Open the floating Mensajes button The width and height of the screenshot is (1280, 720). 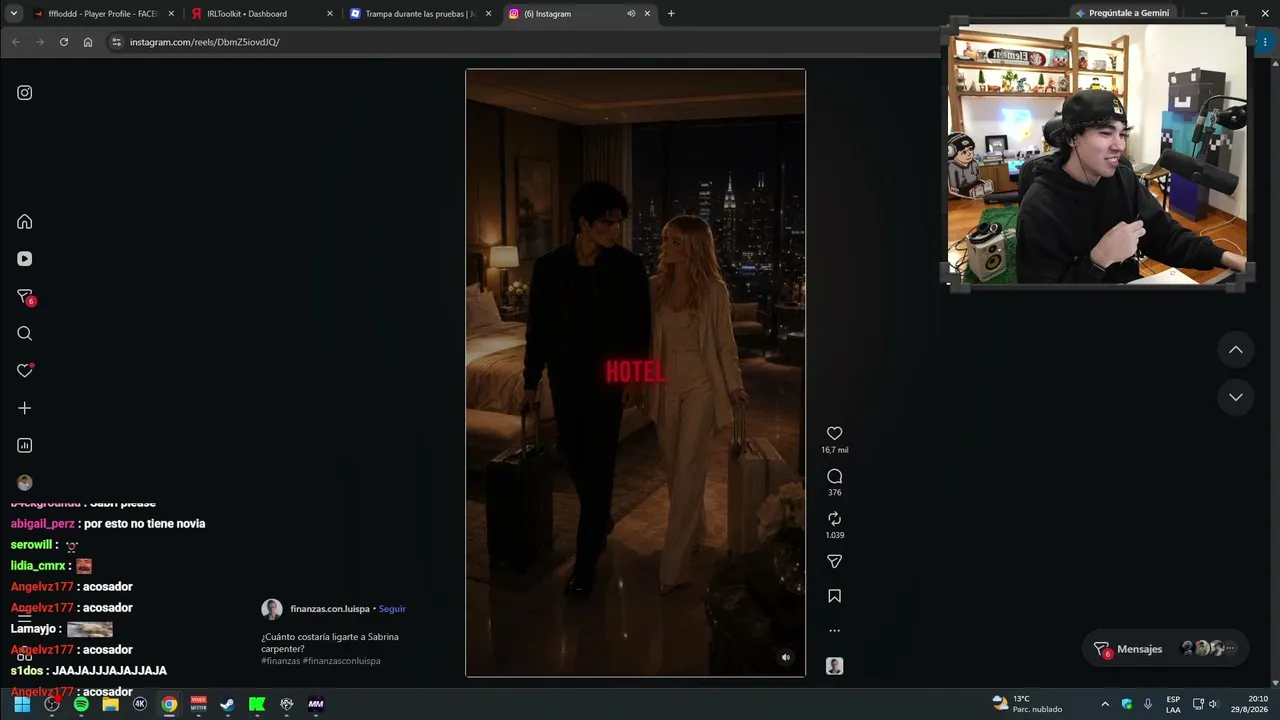1166,649
